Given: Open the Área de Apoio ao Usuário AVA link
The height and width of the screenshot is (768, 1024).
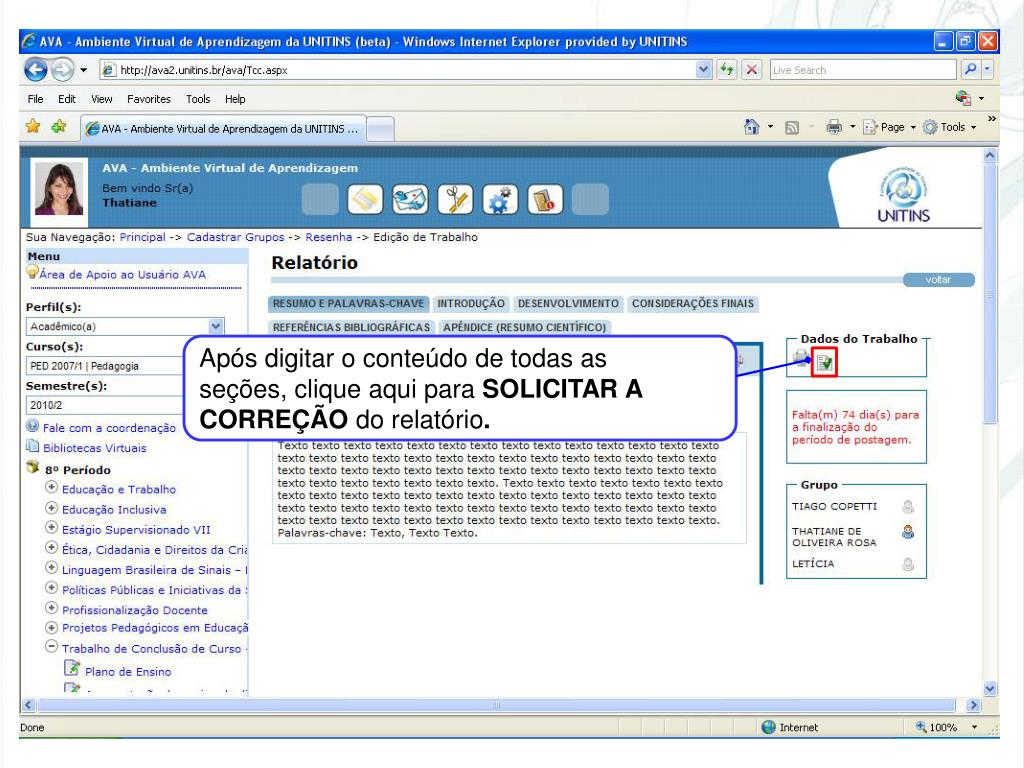Looking at the screenshot, I should 122,275.
